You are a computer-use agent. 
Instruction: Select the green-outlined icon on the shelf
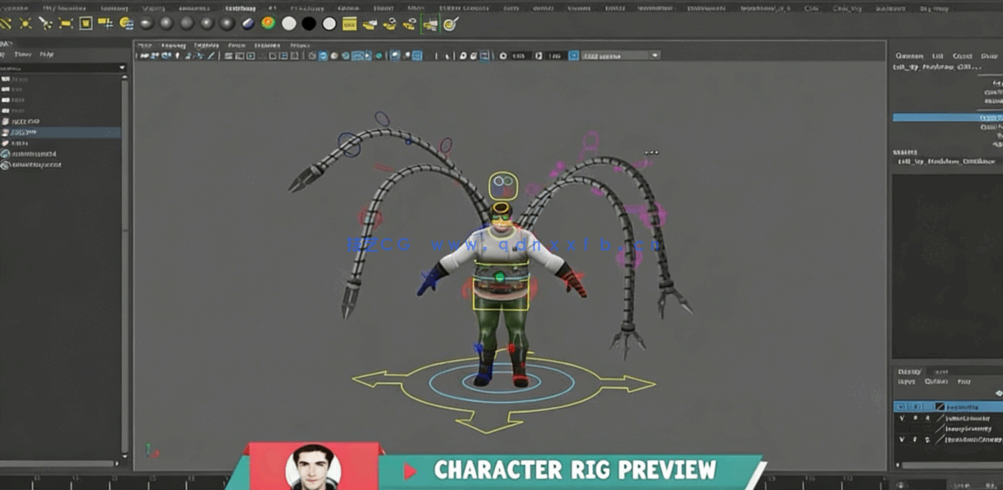(430, 23)
